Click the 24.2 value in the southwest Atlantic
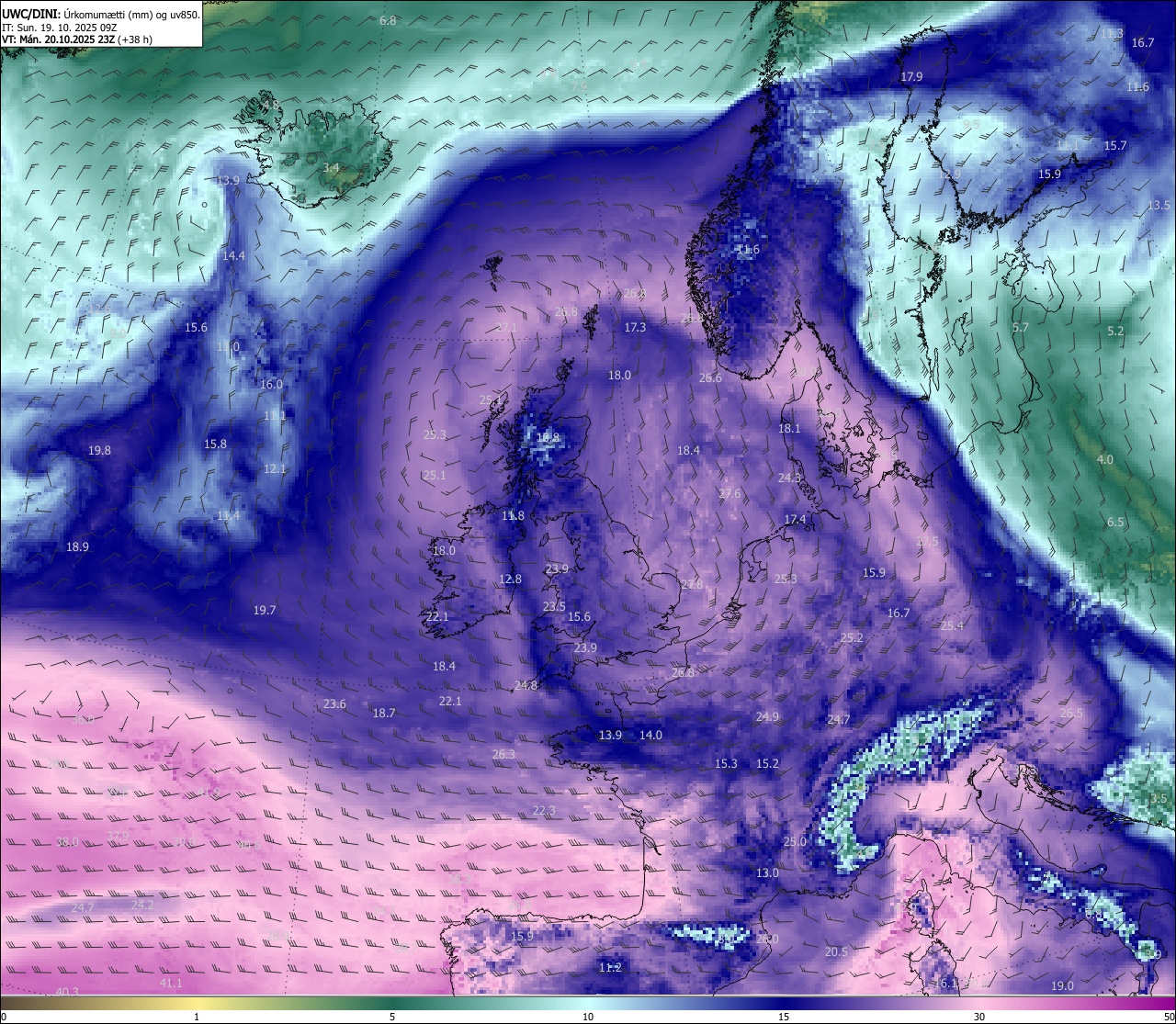 pos(142,906)
